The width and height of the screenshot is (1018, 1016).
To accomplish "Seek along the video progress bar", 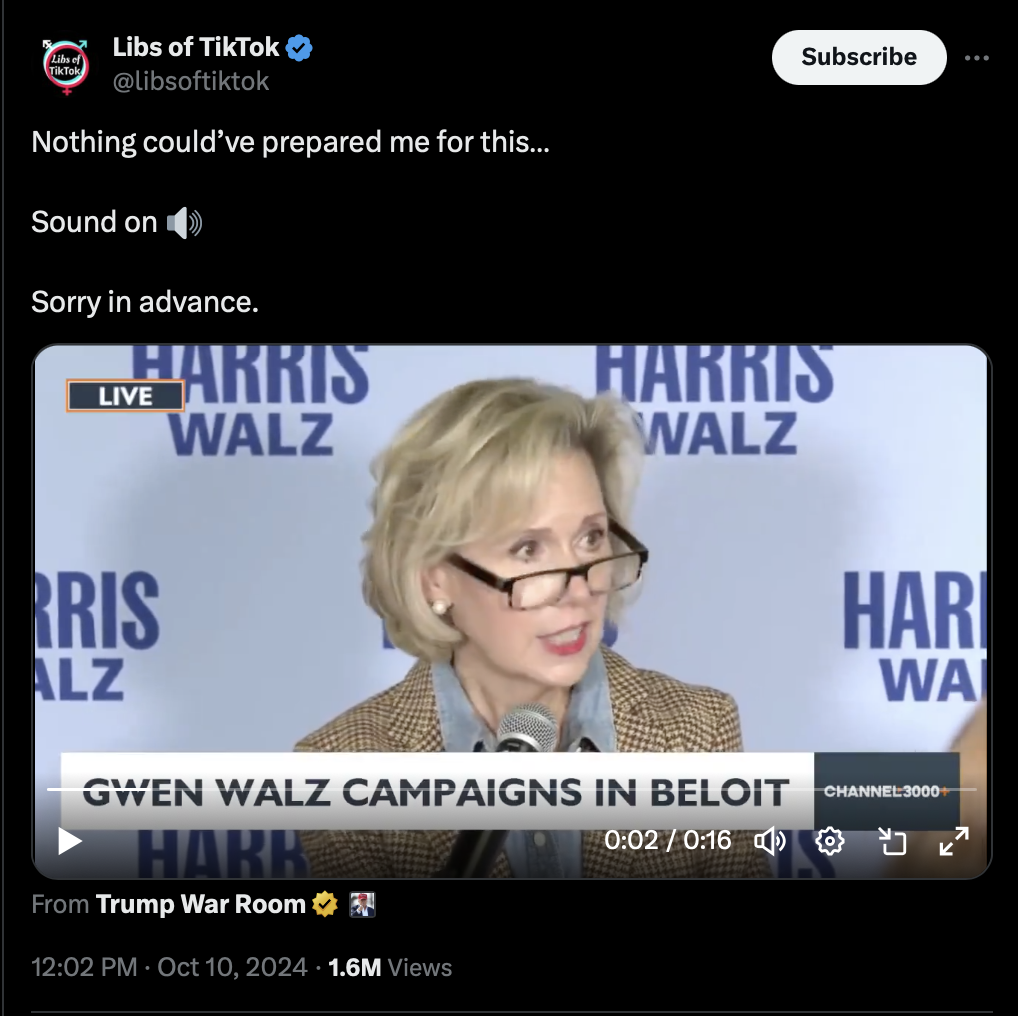I will (x=512, y=789).
